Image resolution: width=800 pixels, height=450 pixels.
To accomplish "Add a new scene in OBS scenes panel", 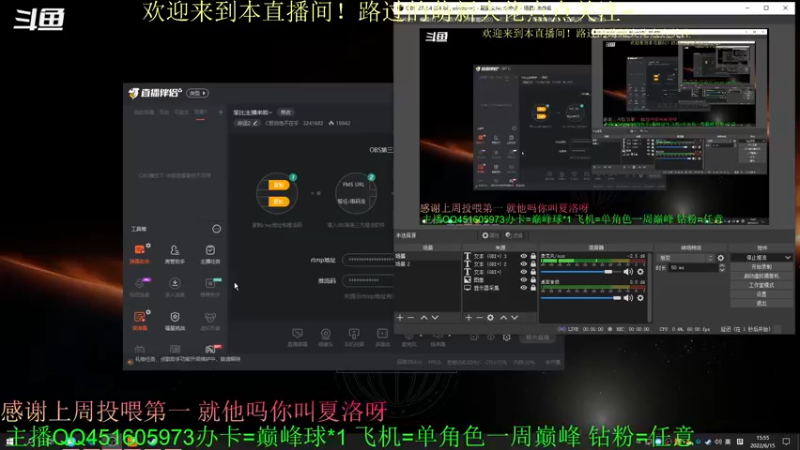I will coord(400,317).
